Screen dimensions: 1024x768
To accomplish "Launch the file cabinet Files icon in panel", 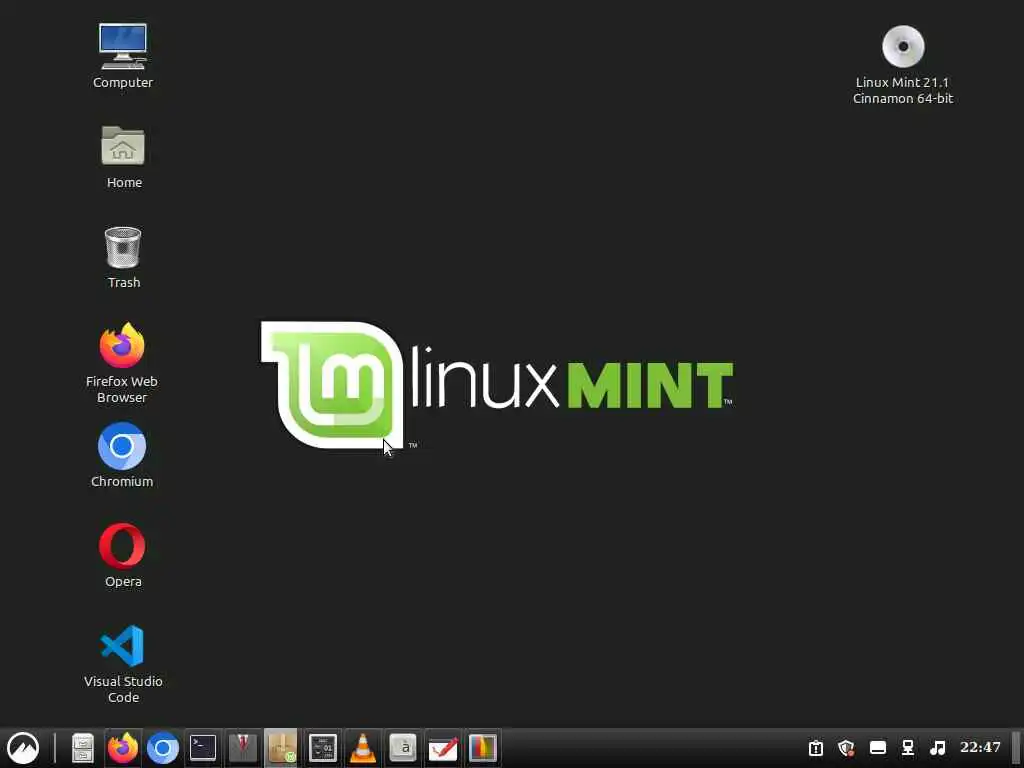I will [x=83, y=748].
